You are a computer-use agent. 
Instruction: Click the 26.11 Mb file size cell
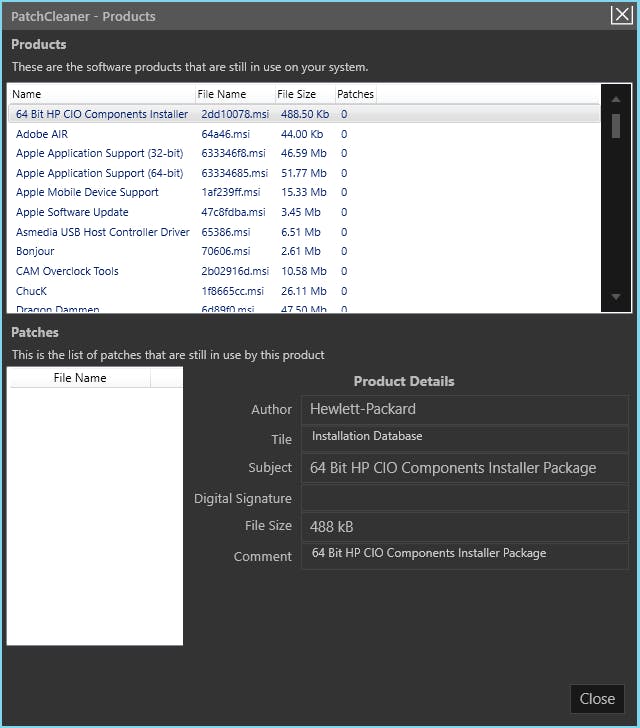304,291
